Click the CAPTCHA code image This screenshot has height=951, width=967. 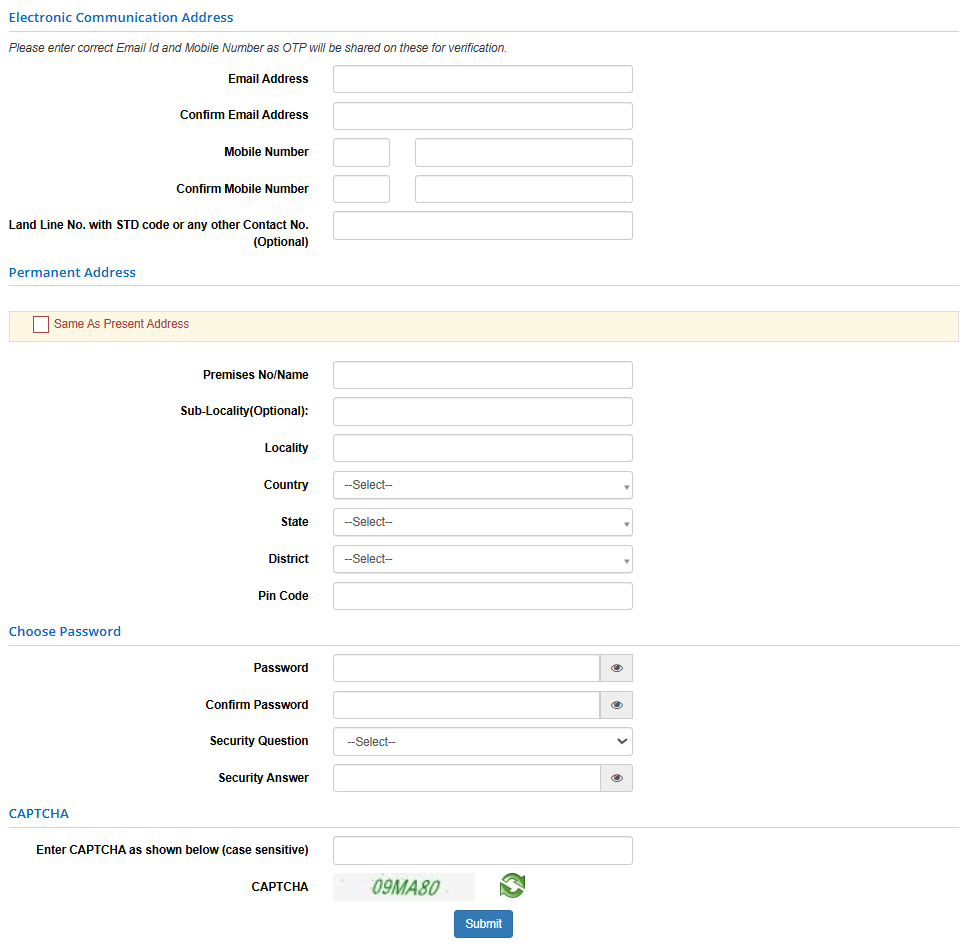(x=404, y=887)
